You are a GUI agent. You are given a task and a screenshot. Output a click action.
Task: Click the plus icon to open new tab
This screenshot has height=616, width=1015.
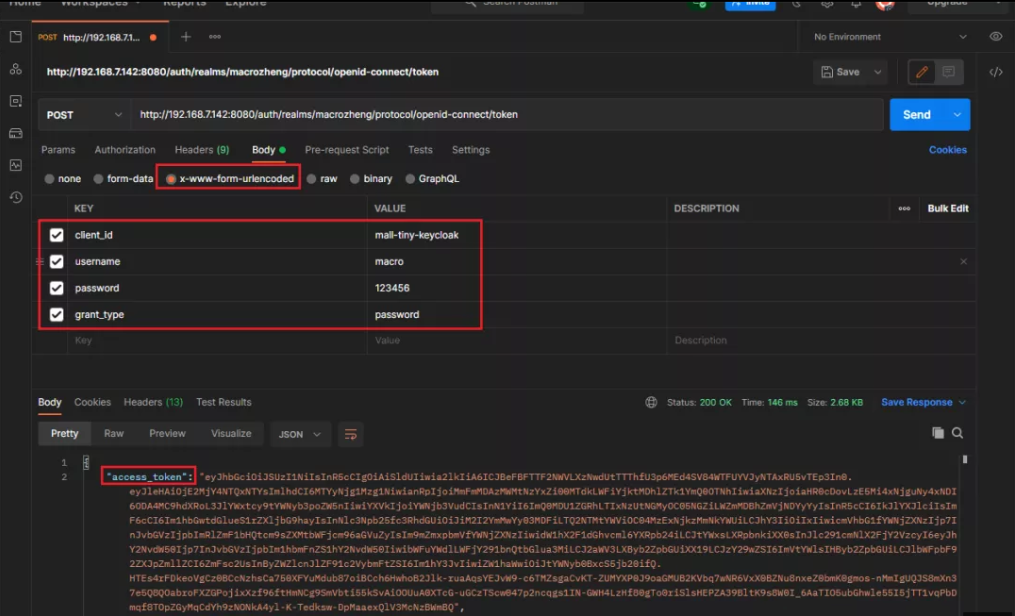(186, 37)
